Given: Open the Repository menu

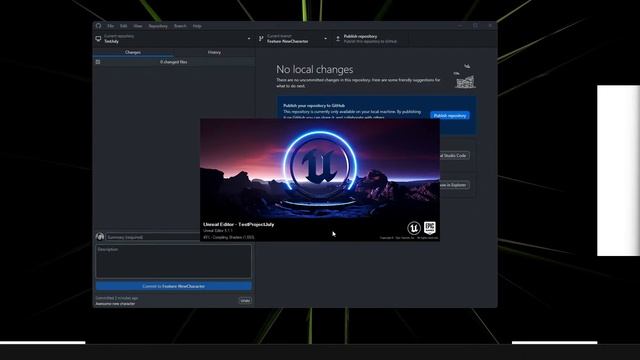Looking at the screenshot, I should [x=158, y=26].
